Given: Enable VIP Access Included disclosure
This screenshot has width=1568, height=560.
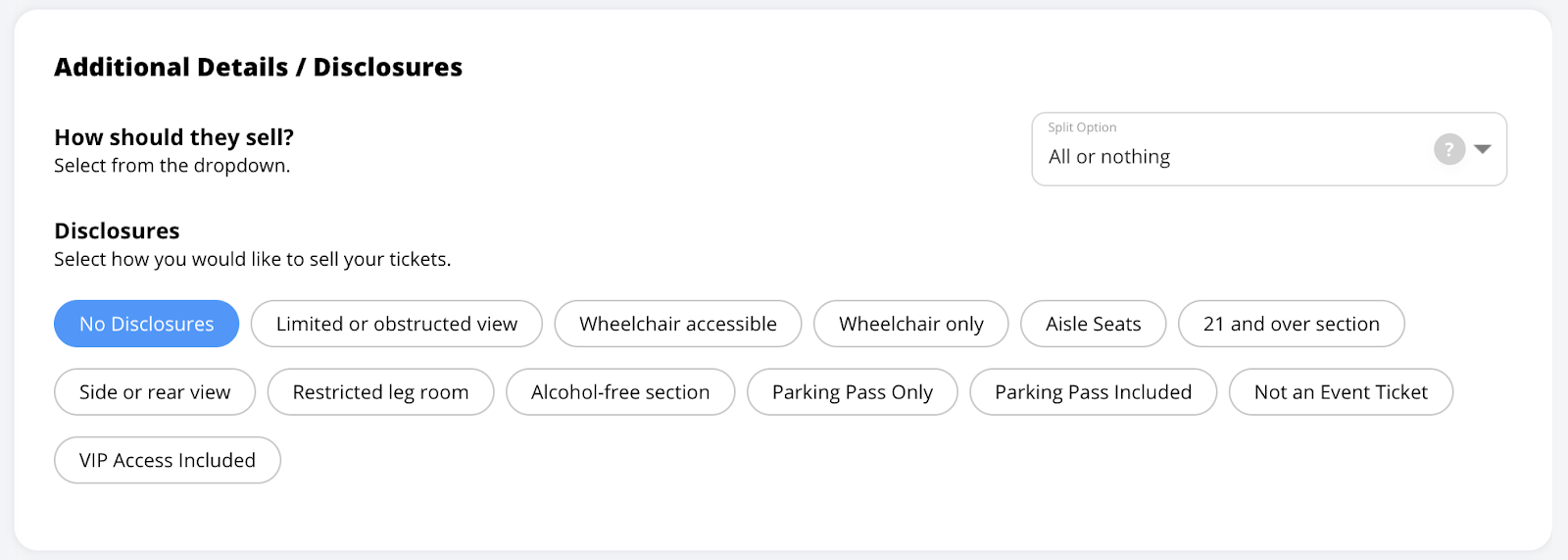Looking at the screenshot, I should pyautogui.click(x=168, y=460).
